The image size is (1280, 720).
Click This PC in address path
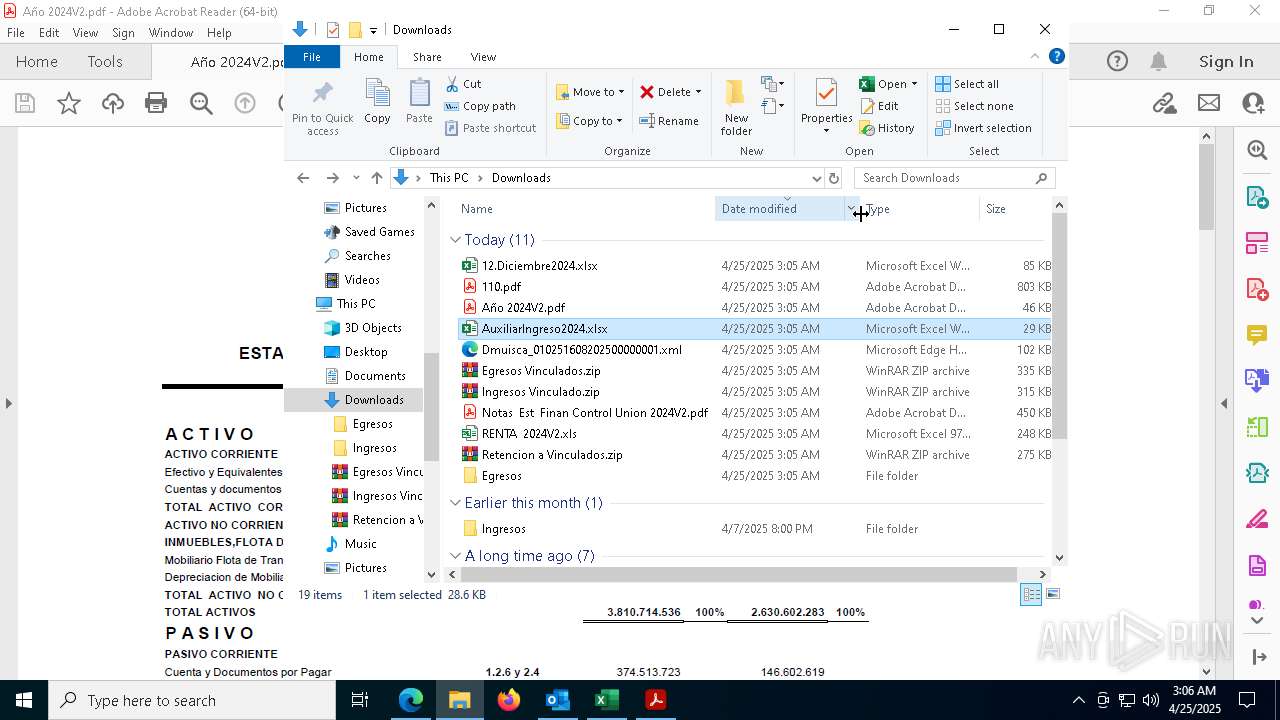pos(449,178)
